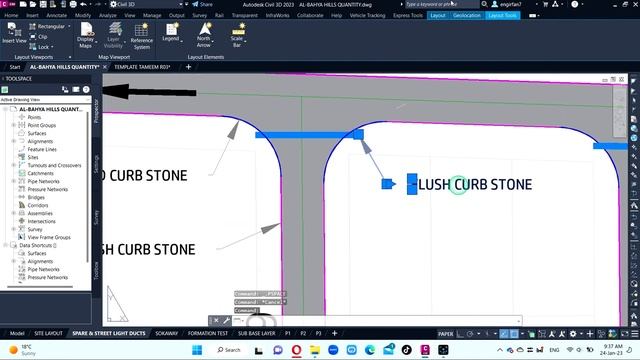Expand the Alignments node under the drawing
The image size is (640, 360).
click(14, 141)
